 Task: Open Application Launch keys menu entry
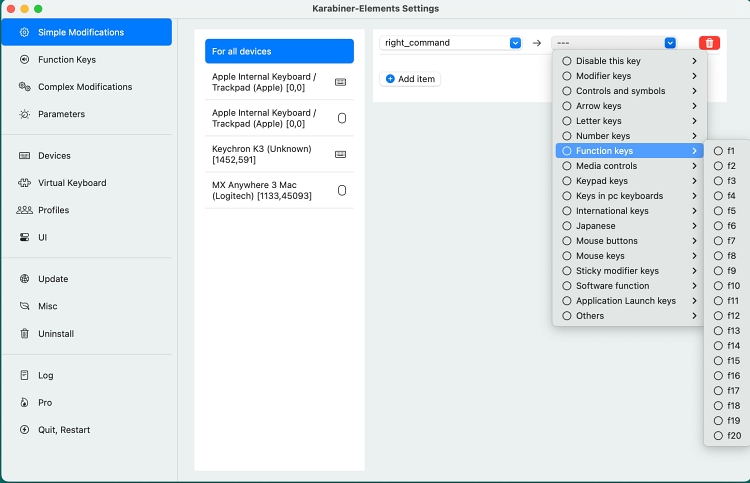(629, 301)
